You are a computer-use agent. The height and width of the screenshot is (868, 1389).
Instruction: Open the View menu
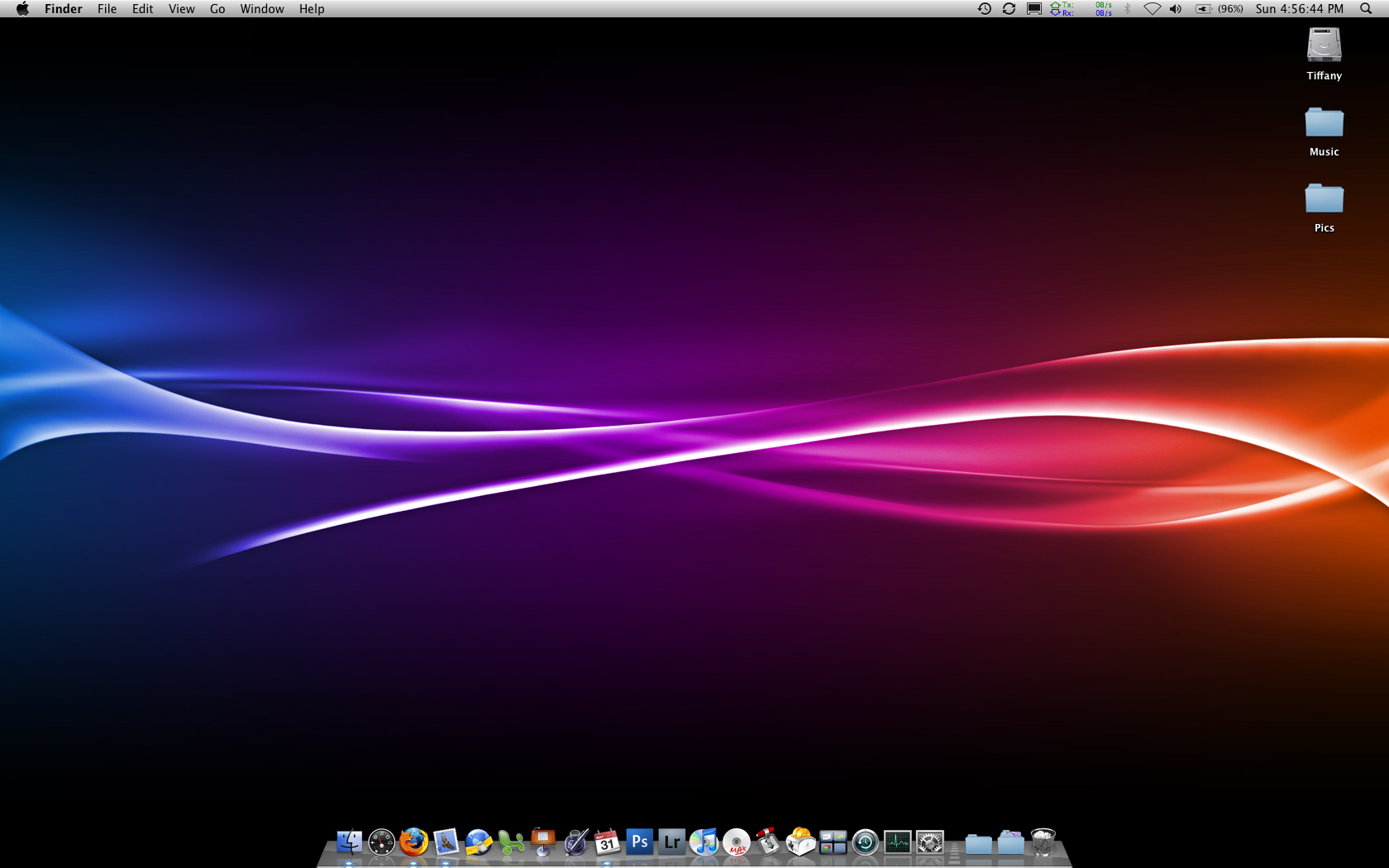point(182,9)
